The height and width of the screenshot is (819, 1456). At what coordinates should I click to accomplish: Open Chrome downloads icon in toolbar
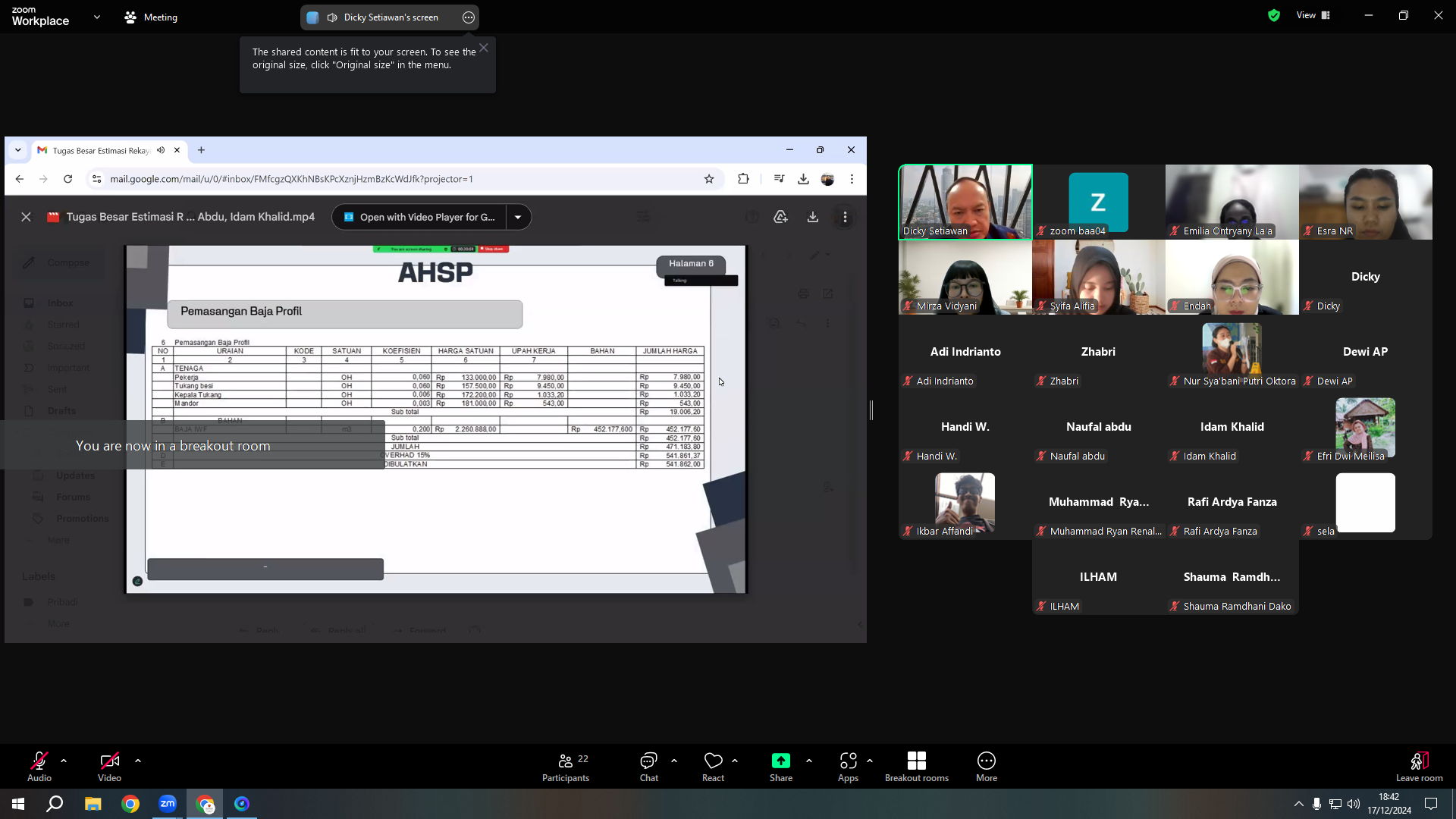[x=803, y=179]
